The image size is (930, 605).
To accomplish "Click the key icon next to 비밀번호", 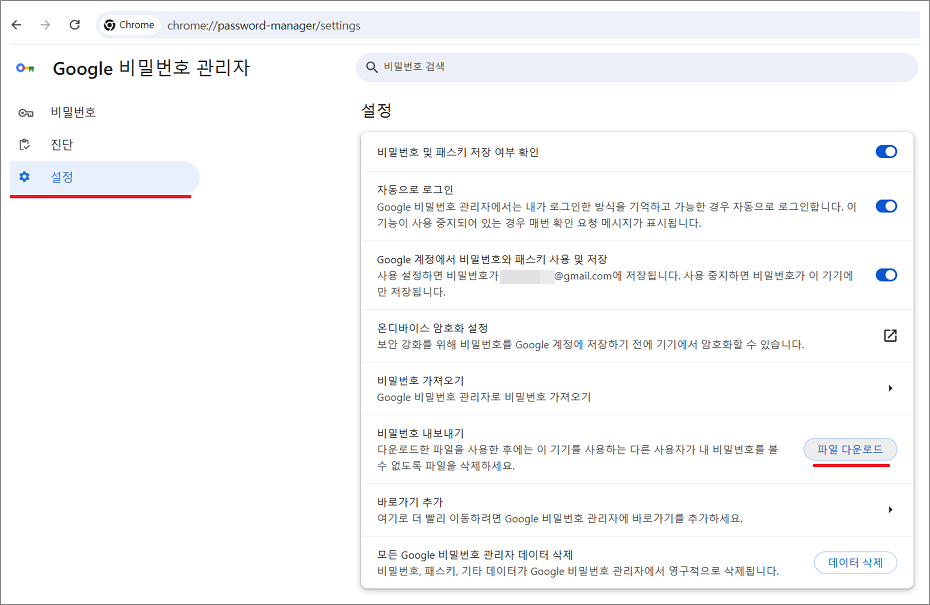I will (26, 113).
